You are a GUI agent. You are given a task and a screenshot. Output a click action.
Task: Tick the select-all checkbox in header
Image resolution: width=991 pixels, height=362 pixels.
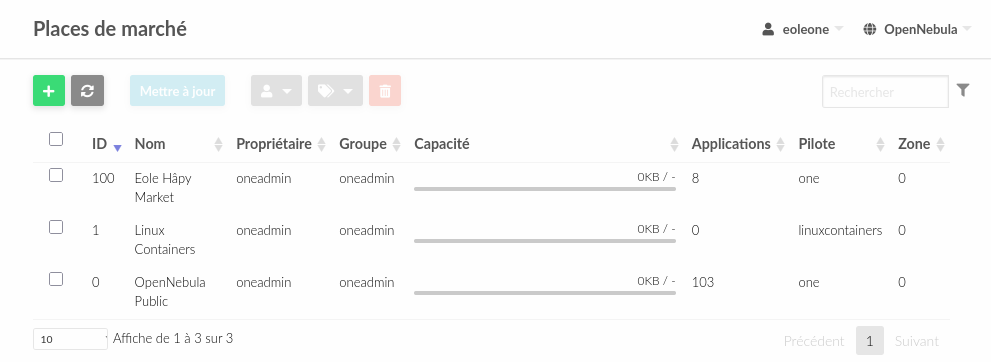[x=56, y=139]
